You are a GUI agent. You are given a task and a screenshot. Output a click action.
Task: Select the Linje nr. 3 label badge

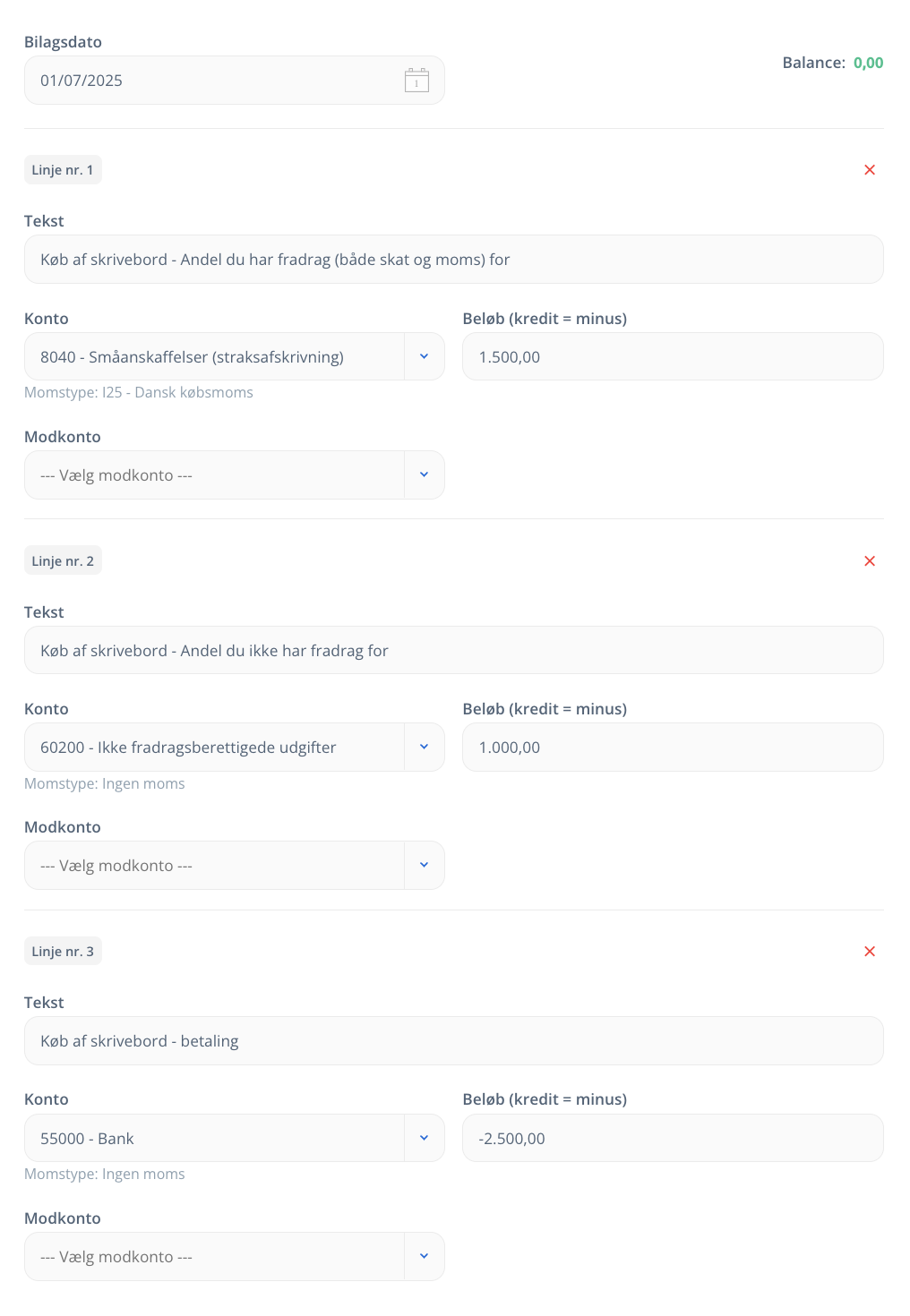click(63, 952)
